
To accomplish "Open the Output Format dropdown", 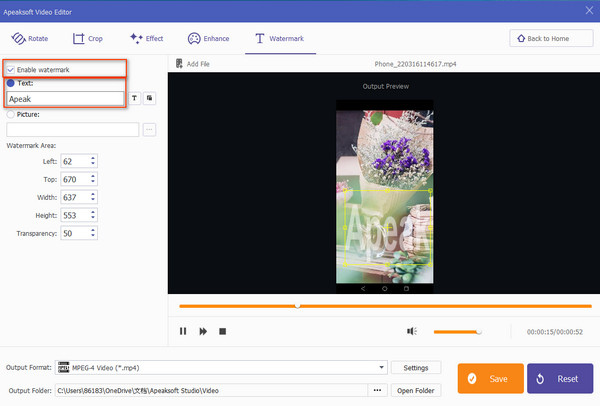I will (221, 368).
